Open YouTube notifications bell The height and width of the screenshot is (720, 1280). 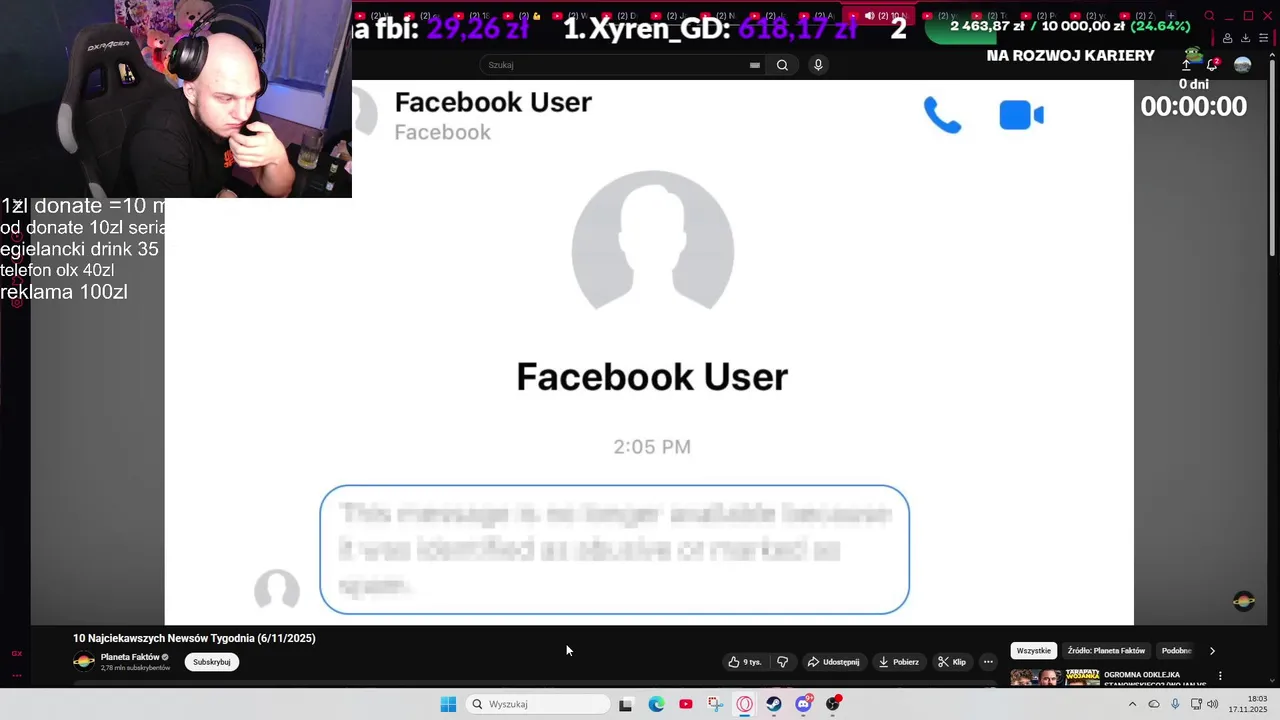pyautogui.click(x=1212, y=64)
